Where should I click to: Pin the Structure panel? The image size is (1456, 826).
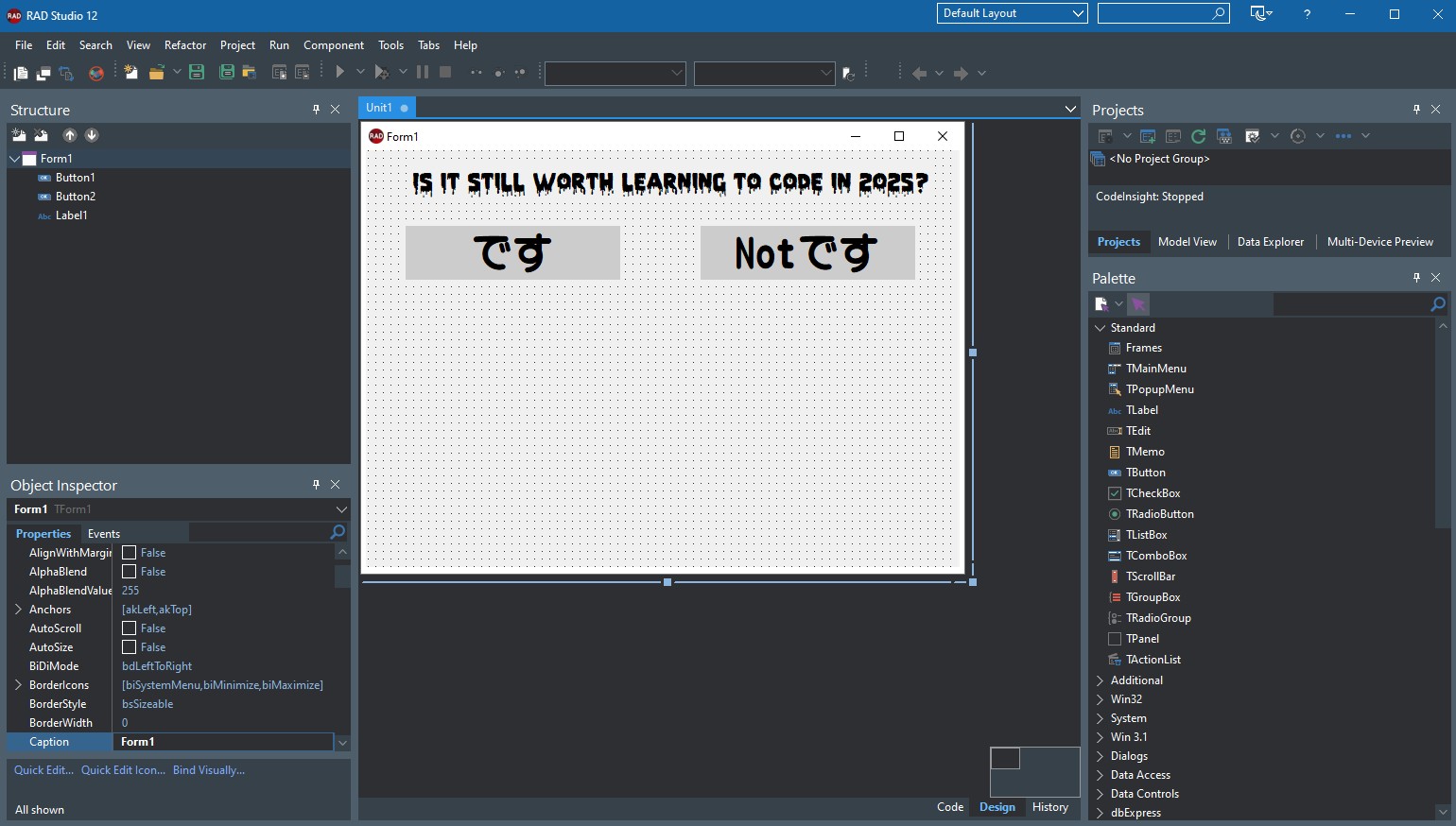[x=316, y=110]
